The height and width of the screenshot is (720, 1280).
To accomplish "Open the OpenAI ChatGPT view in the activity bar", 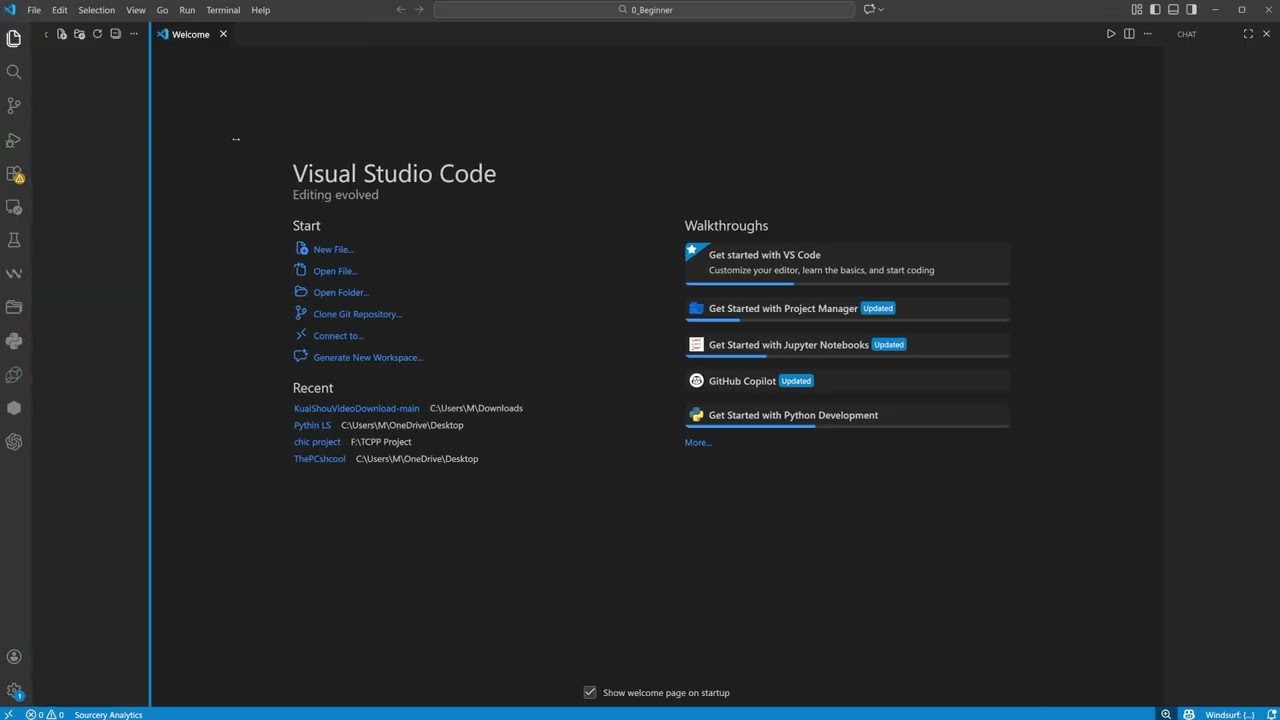I will (14, 442).
